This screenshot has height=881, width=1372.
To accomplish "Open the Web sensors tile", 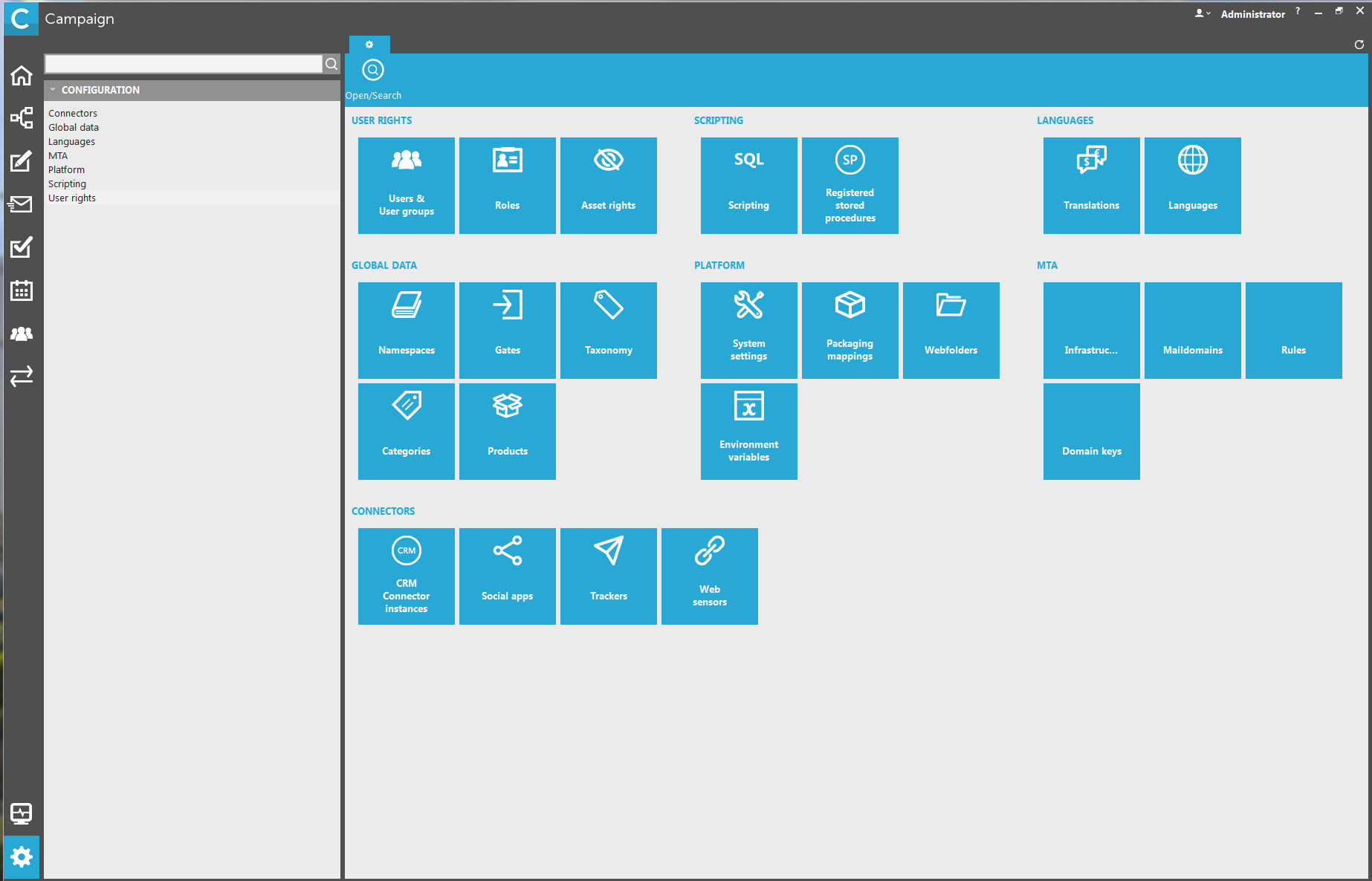I will [x=709, y=576].
